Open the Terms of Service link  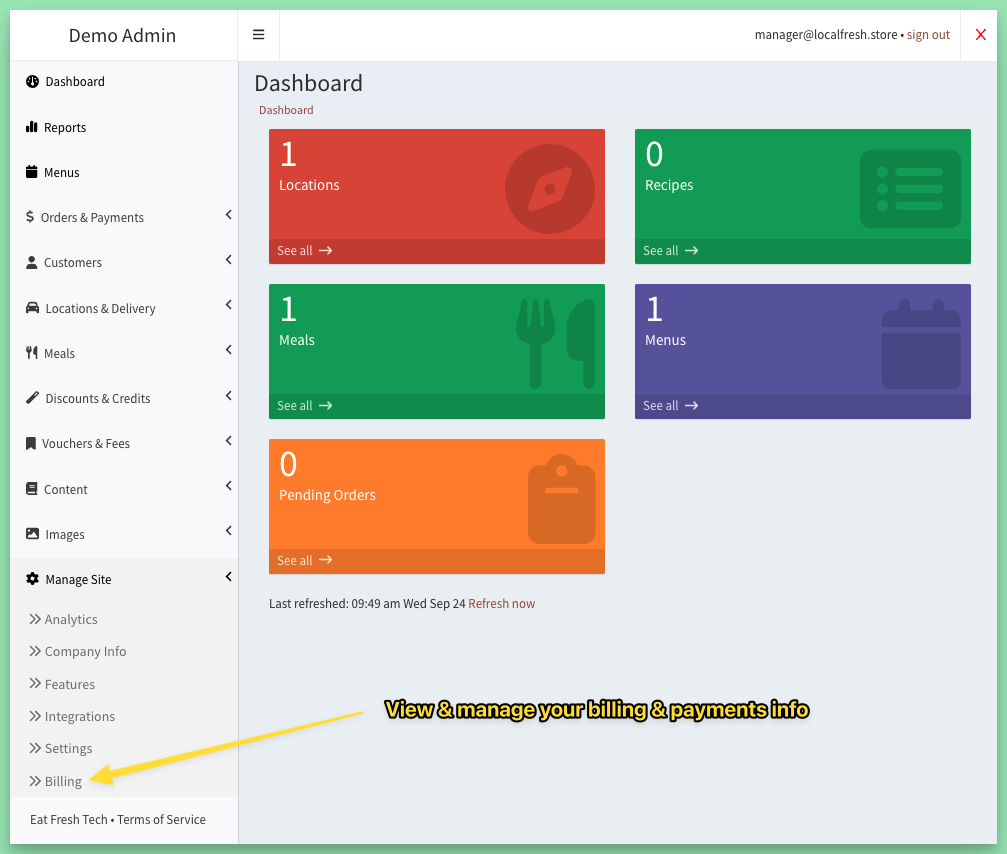(161, 819)
